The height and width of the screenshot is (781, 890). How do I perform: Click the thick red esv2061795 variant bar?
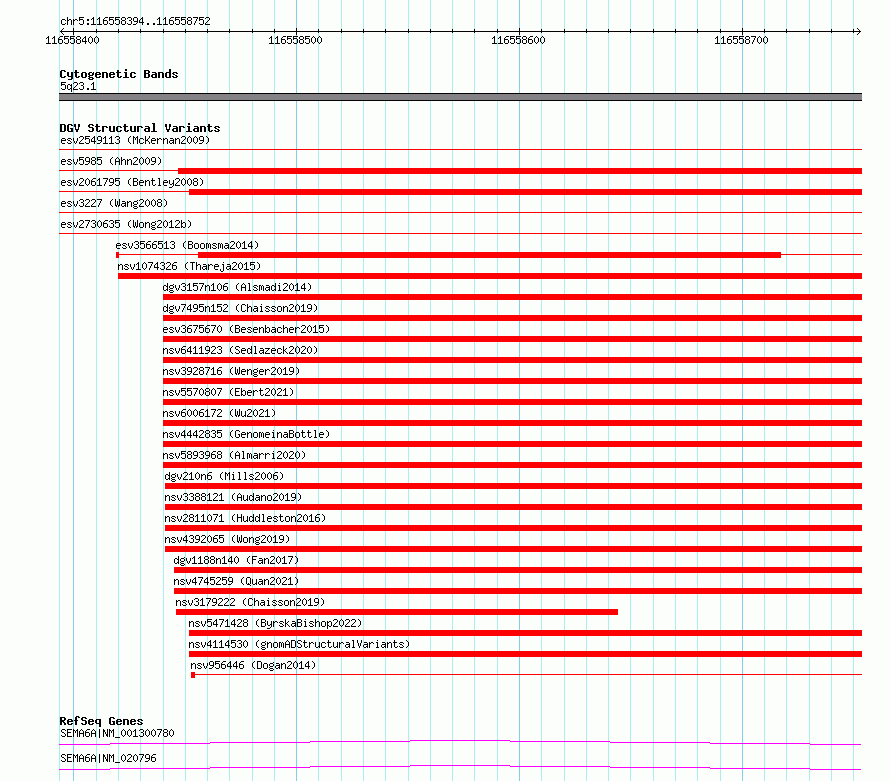point(526,192)
